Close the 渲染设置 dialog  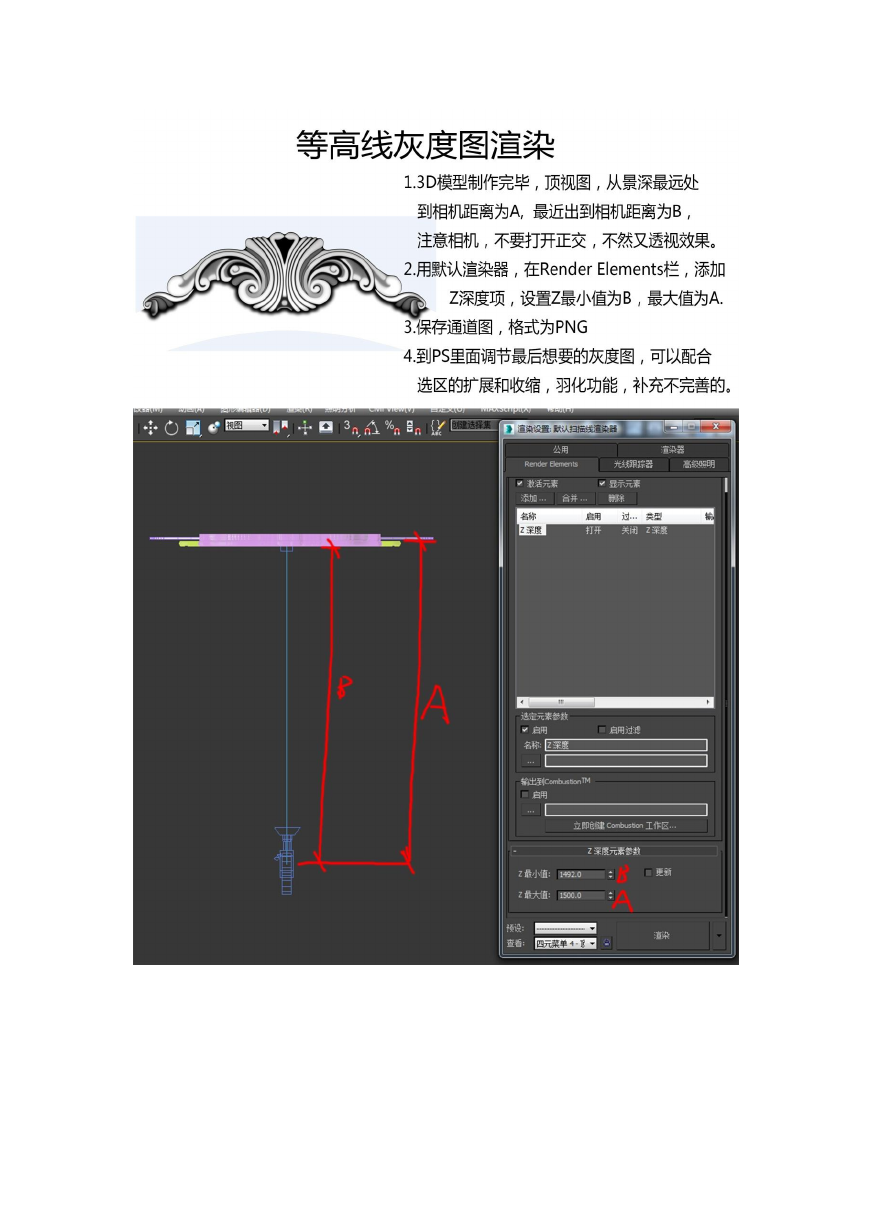pos(715,428)
